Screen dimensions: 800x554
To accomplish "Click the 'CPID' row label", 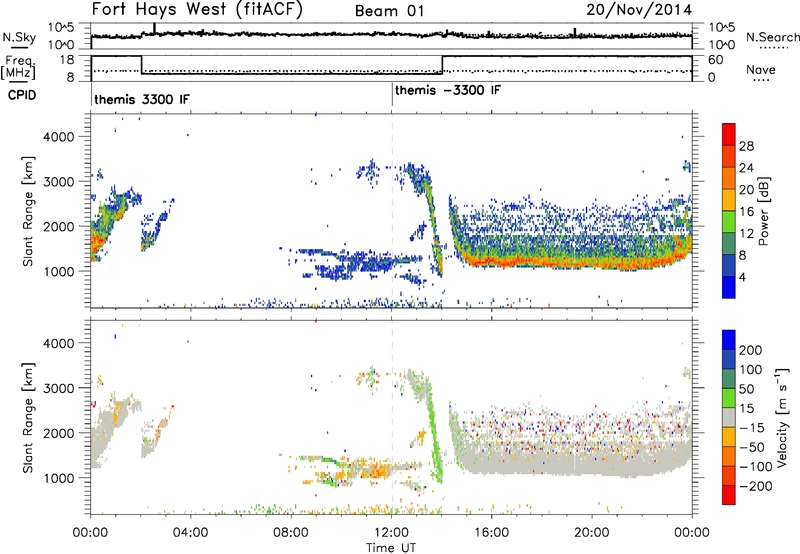I will pos(22,95).
